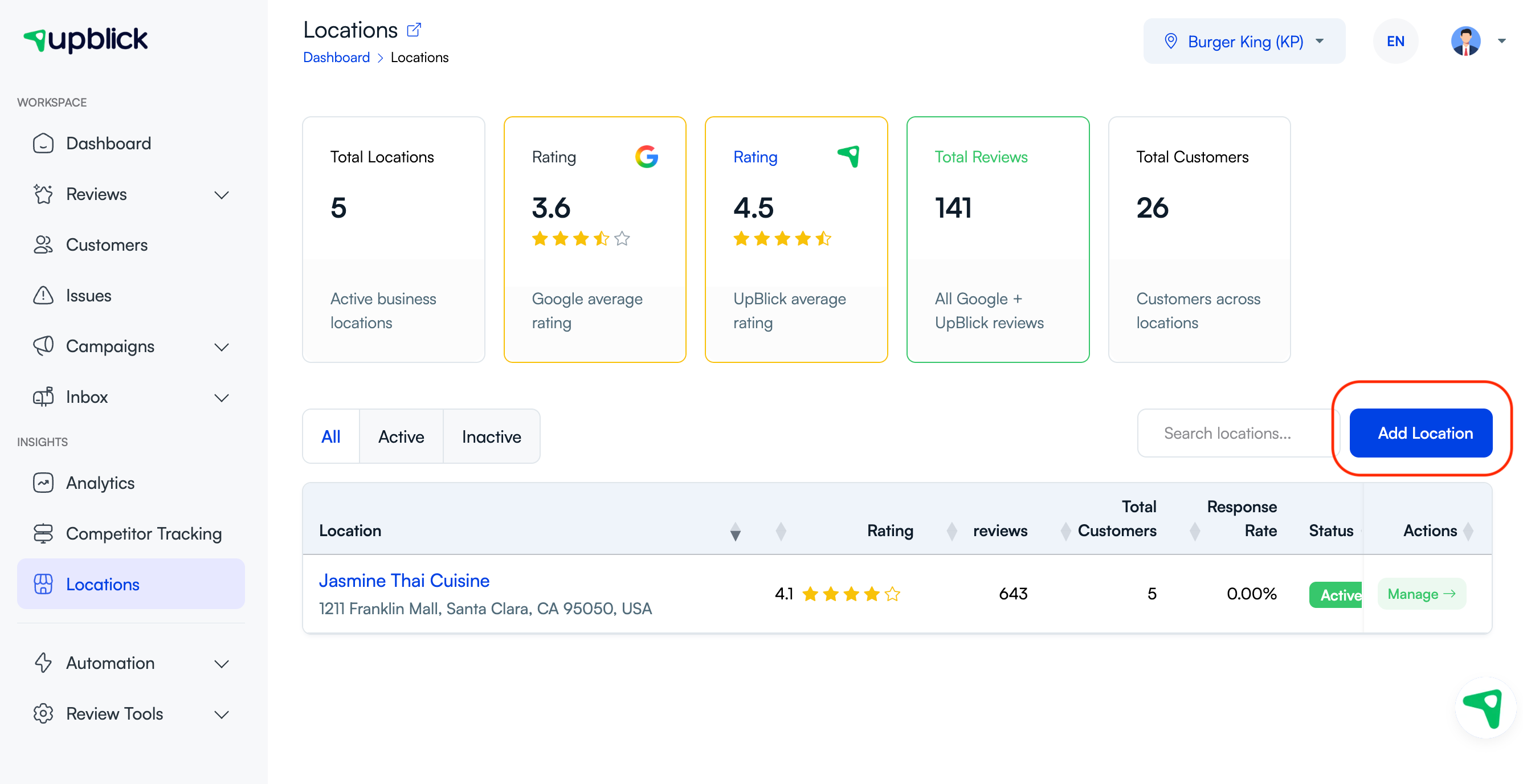Expand the Review Tools submenu chevron
The width and height of the screenshot is (1523, 784).
222,714
